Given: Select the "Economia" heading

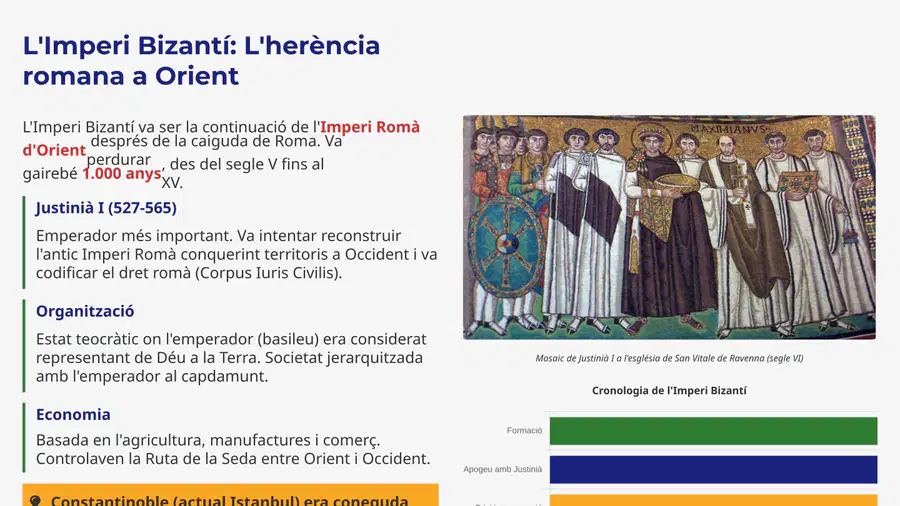Looking at the screenshot, I should point(73,414).
